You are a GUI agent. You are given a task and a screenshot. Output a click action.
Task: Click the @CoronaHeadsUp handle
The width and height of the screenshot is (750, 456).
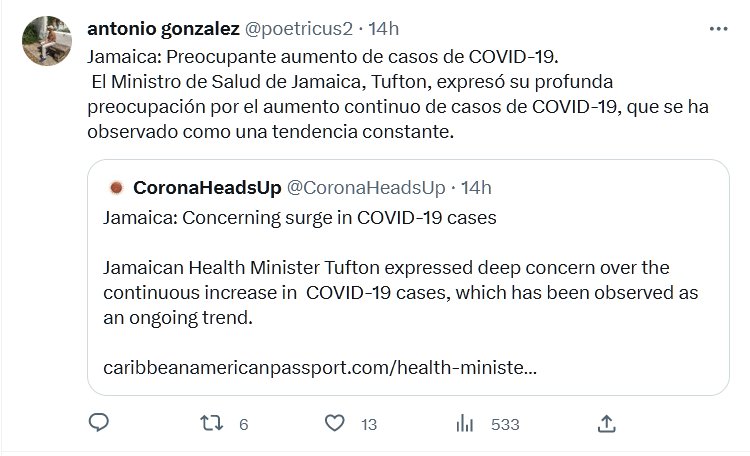366,187
